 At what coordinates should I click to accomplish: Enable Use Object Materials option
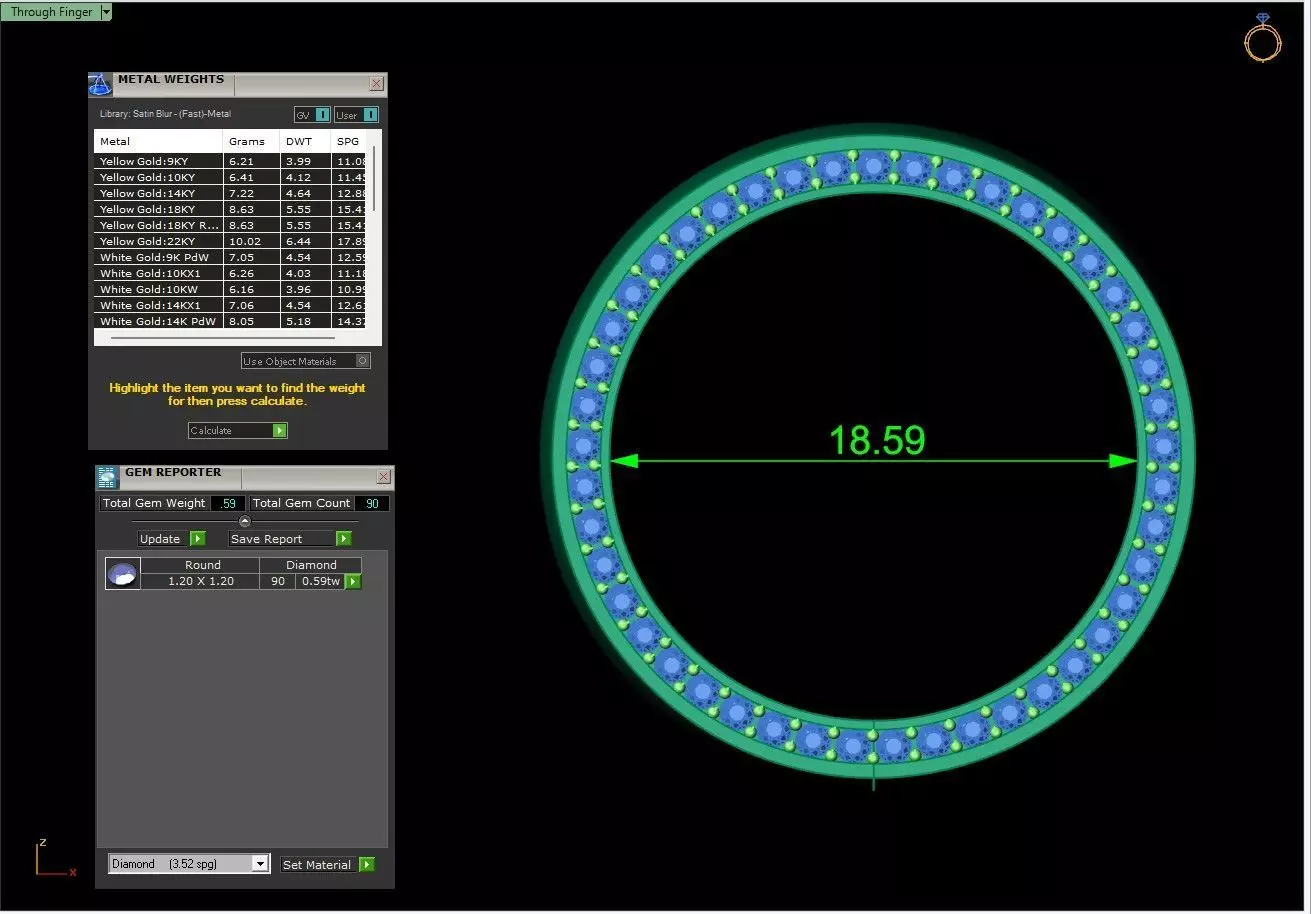click(306, 361)
